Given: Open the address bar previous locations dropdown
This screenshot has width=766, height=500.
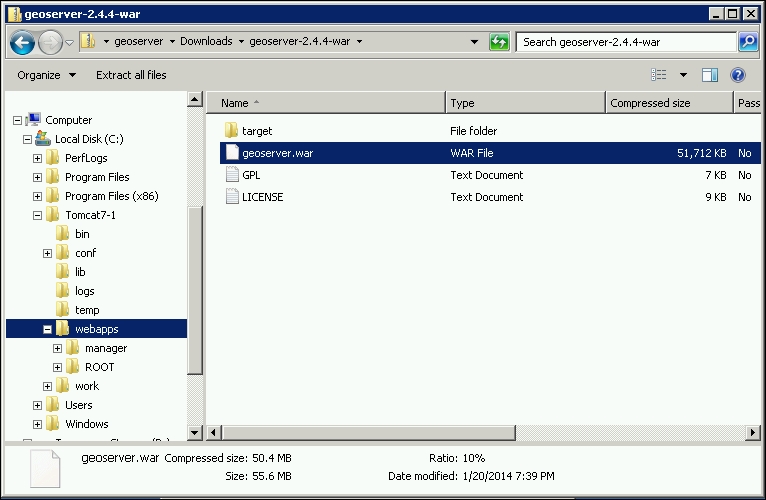Looking at the screenshot, I should pos(474,42).
